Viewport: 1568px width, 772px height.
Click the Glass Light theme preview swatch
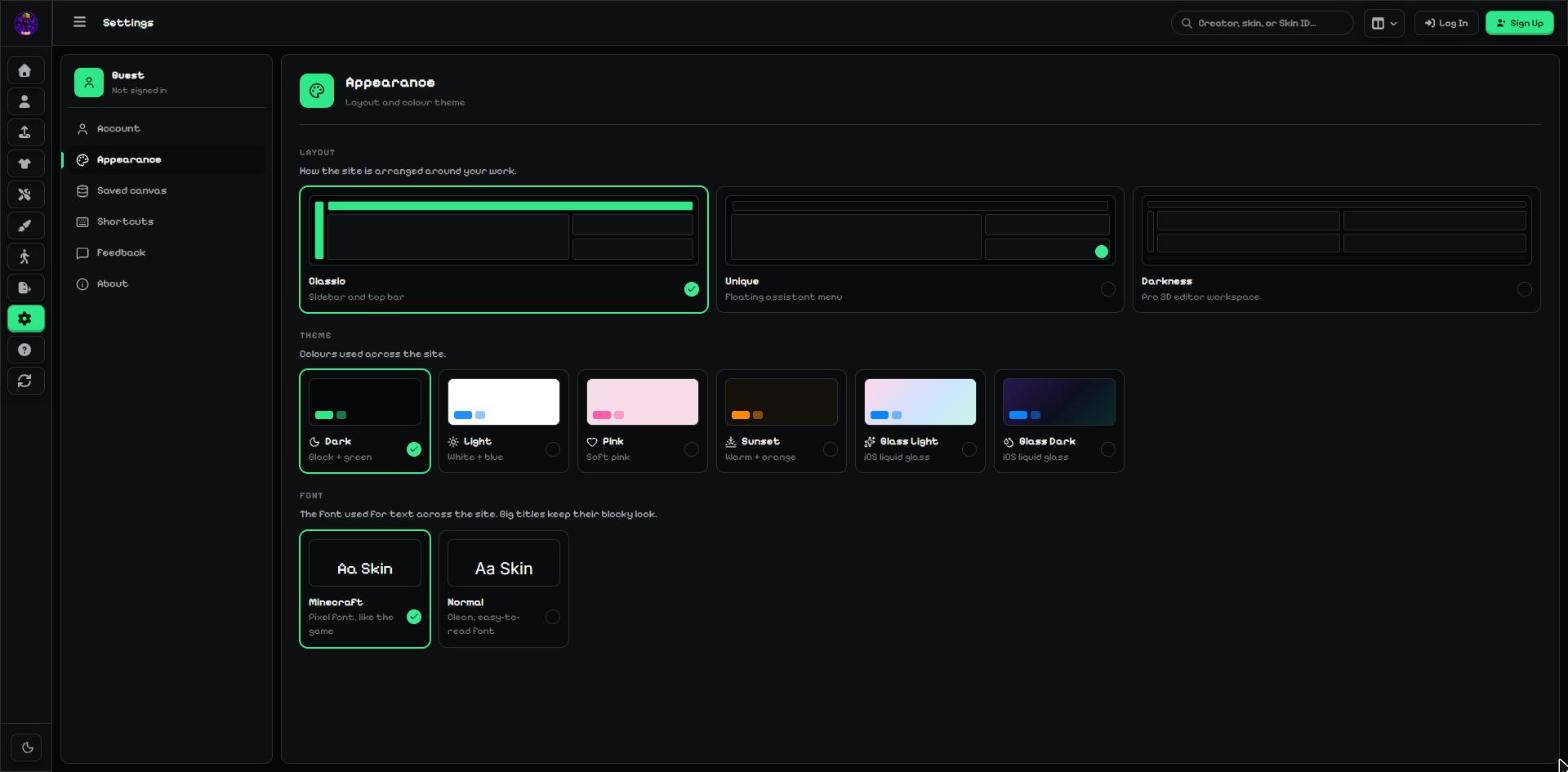(920, 402)
